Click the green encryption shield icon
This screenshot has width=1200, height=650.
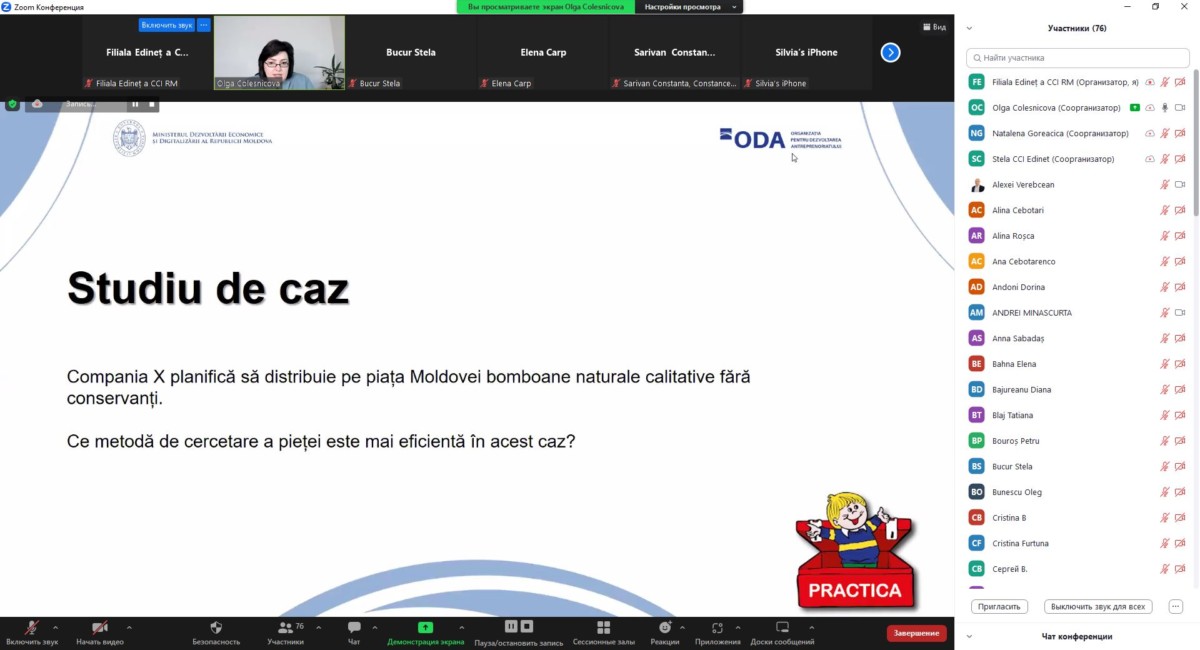(x=12, y=103)
